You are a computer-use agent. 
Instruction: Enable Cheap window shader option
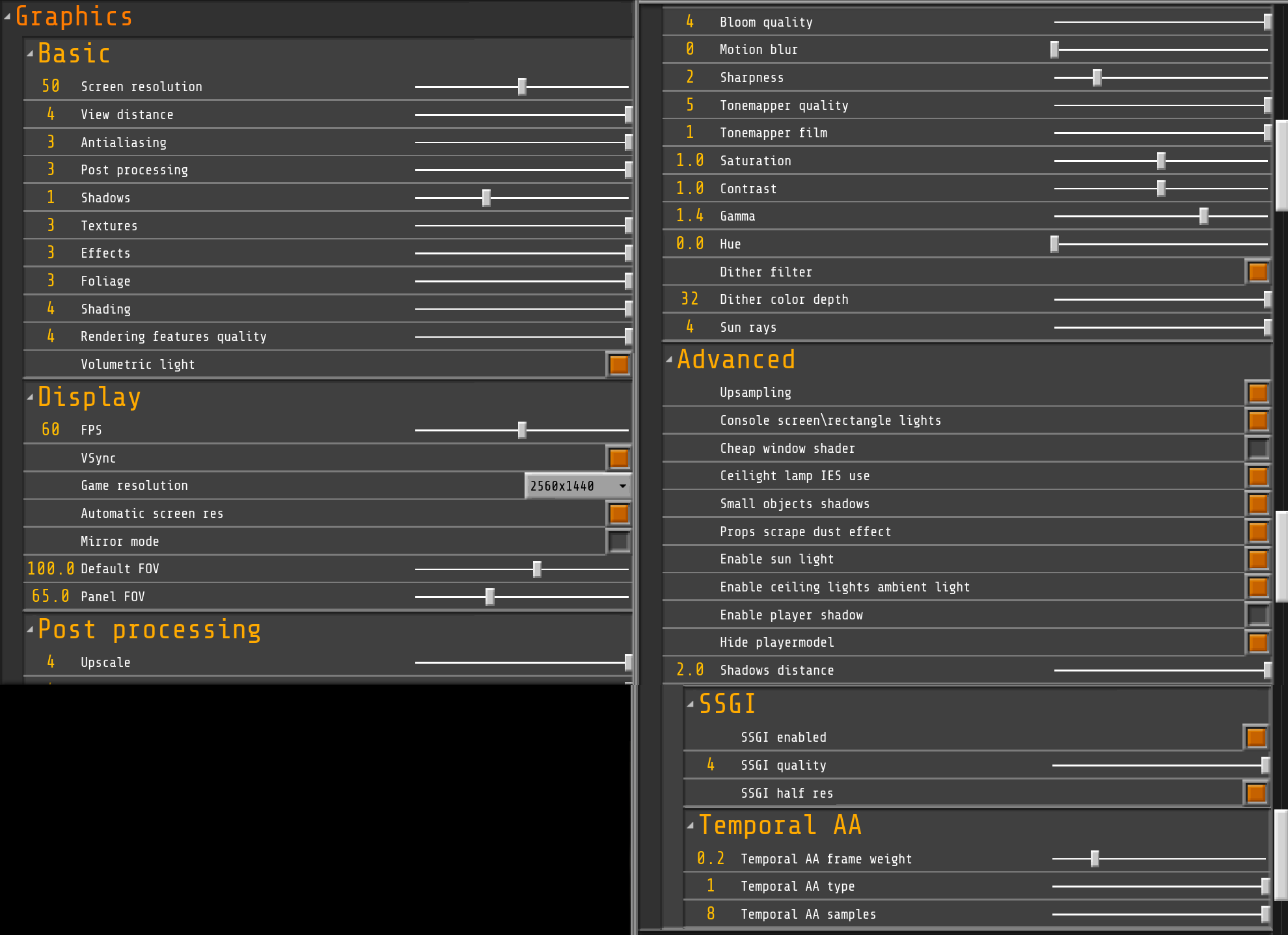(x=1258, y=448)
